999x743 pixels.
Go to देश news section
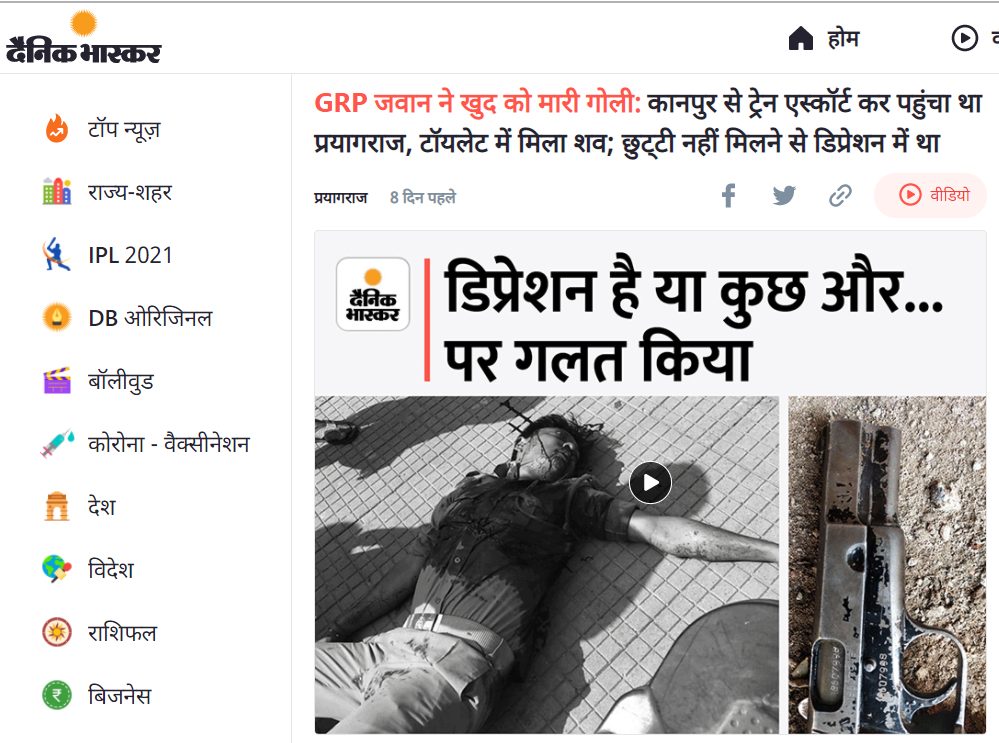102,507
